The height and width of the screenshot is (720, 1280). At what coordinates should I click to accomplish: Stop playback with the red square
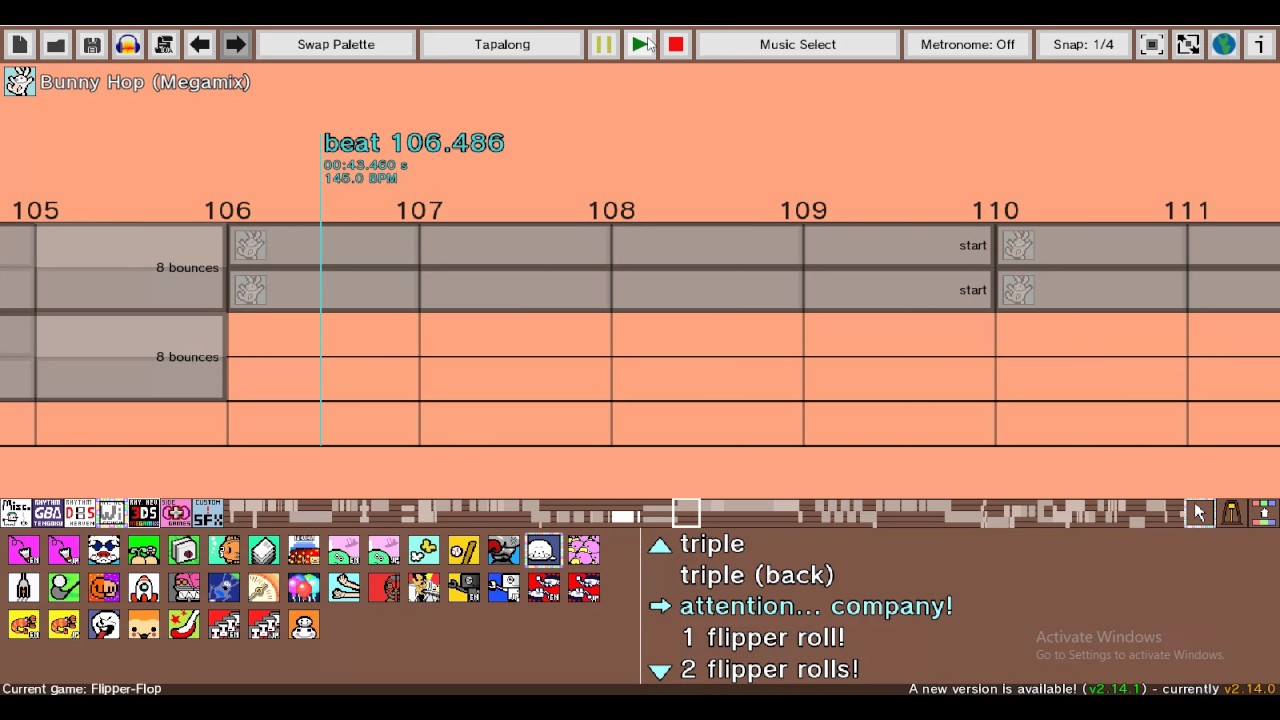click(x=676, y=44)
